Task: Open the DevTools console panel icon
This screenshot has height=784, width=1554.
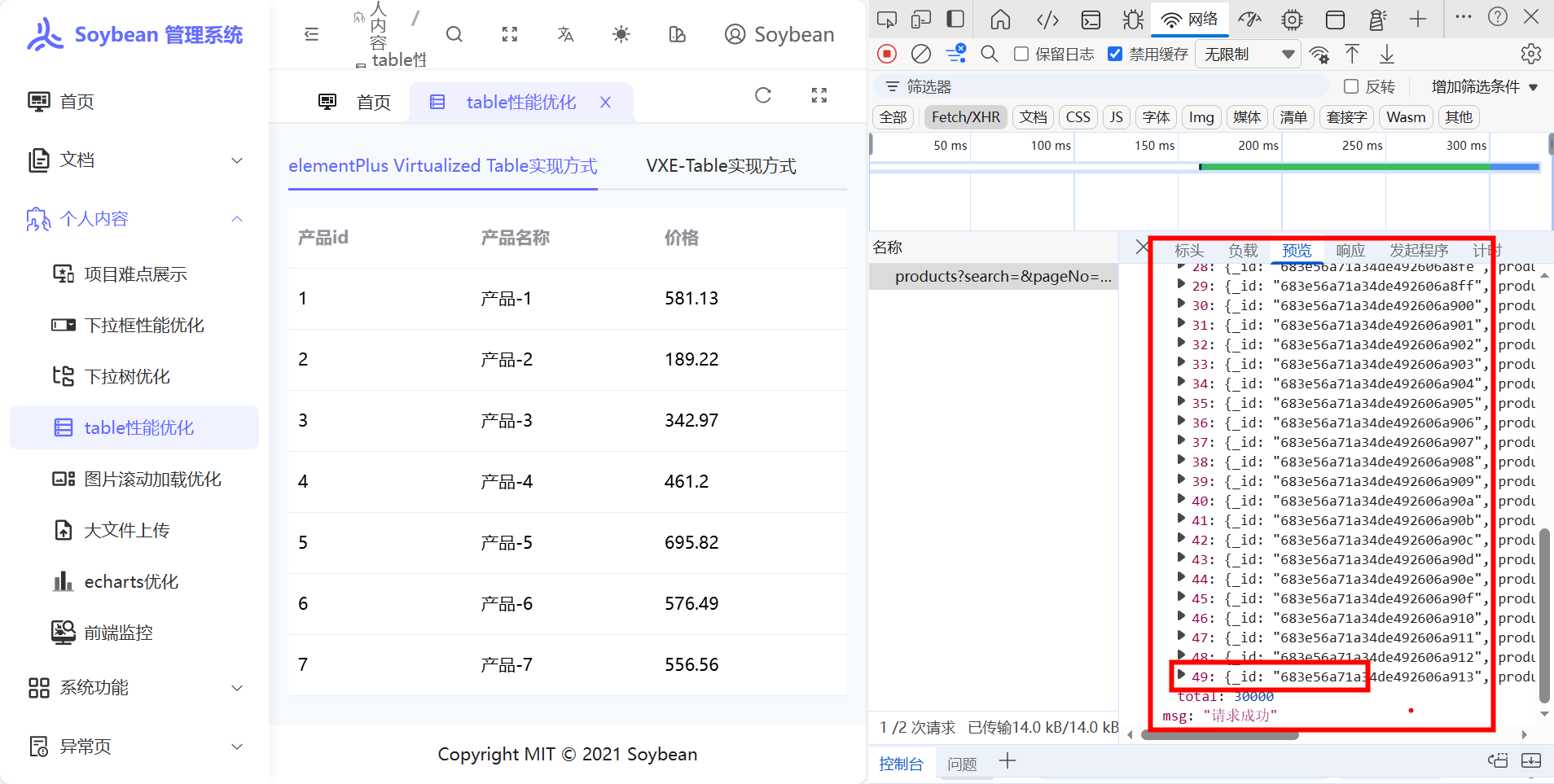Action: pyautogui.click(x=1091, y=19)
